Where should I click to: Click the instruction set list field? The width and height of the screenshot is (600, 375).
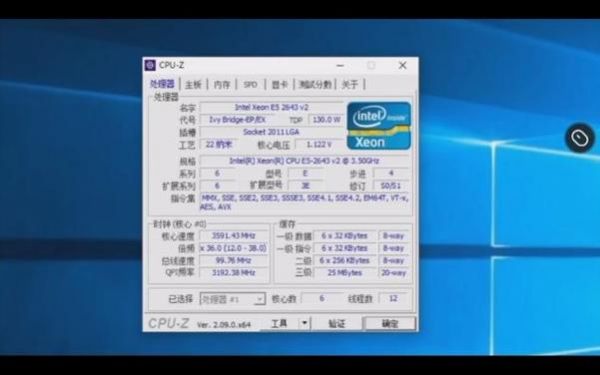(x=305, y=202)
